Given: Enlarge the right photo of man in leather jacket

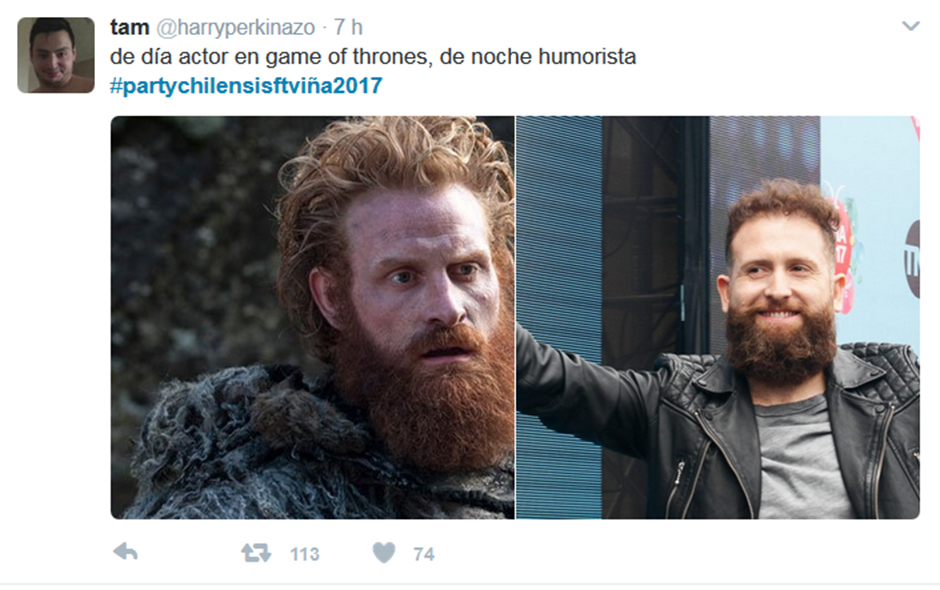Looking at the screenshot, I should (x=718, y=317).
